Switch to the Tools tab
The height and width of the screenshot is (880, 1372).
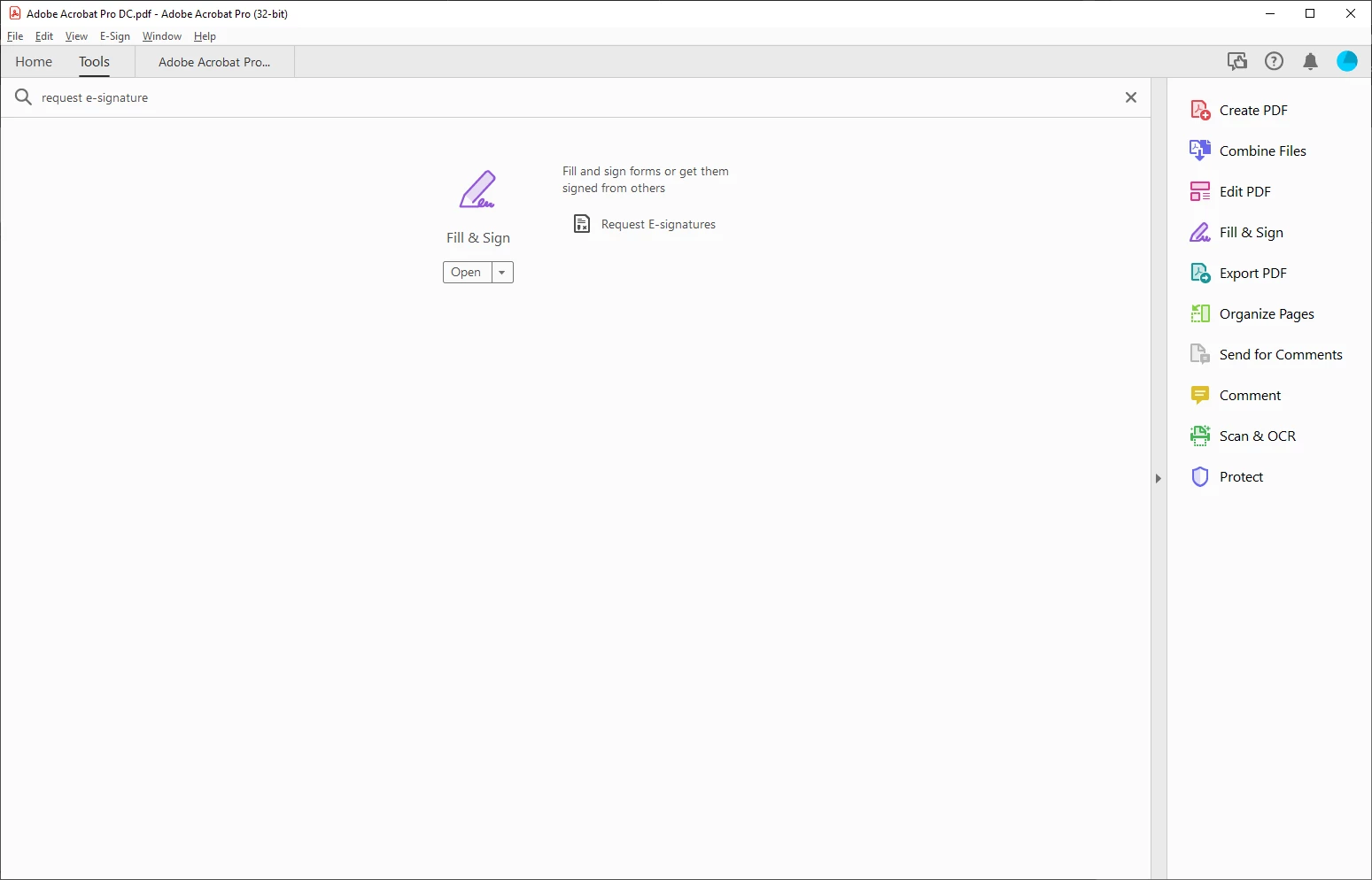(x=94, y=62)
